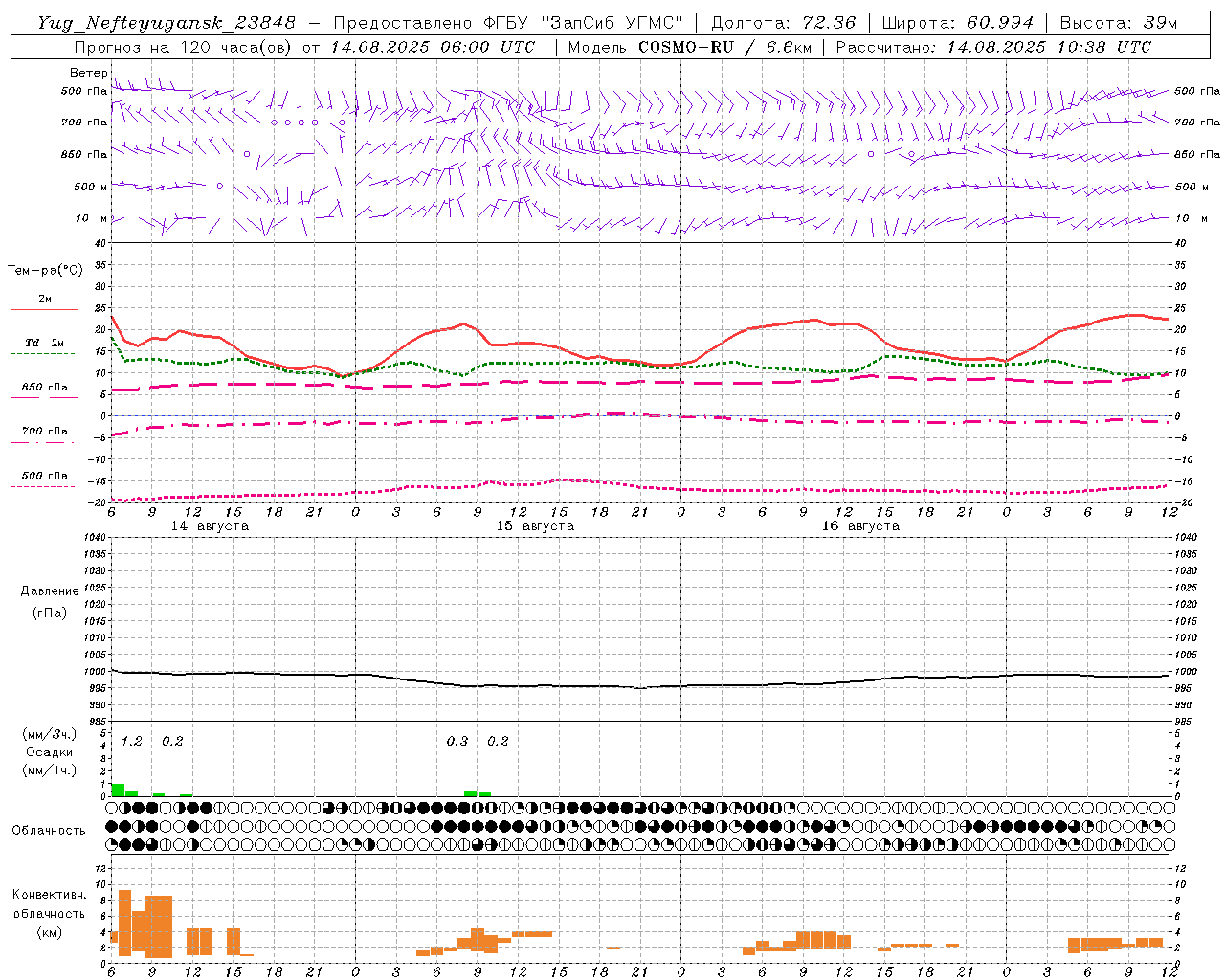1225x980 pixels.
Task: Click precipitation amount value '1.2'
Action: [131, 741]
